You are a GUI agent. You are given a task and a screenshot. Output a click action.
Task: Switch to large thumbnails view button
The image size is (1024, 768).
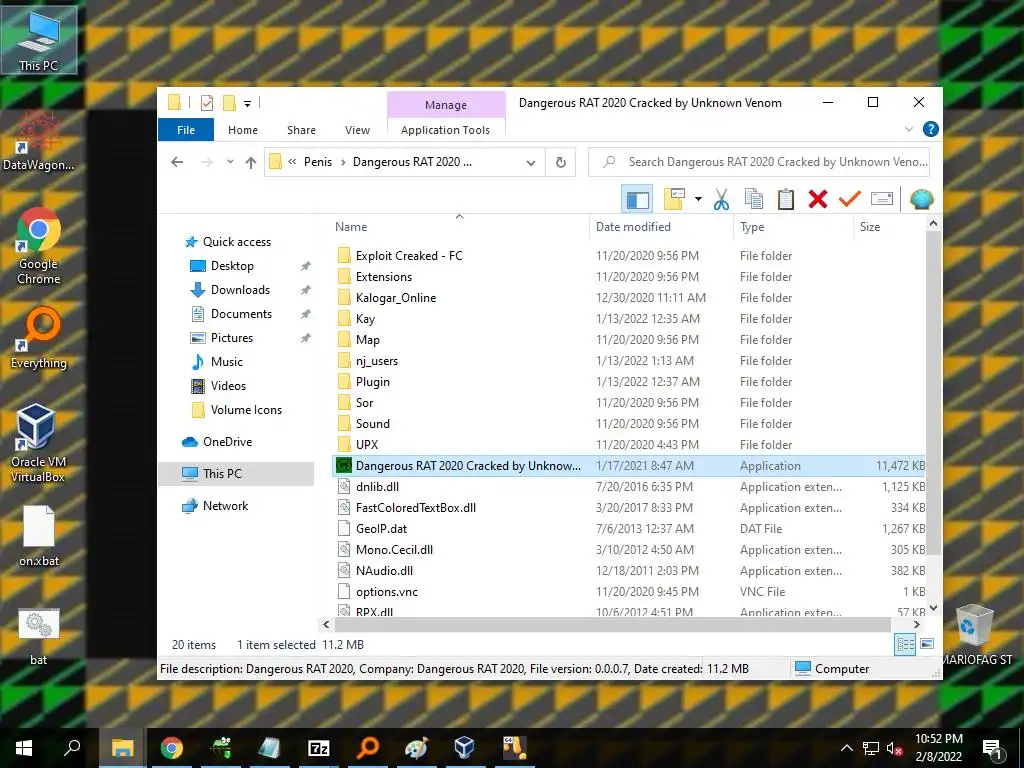pyautogui.click(x=927, y=645)
